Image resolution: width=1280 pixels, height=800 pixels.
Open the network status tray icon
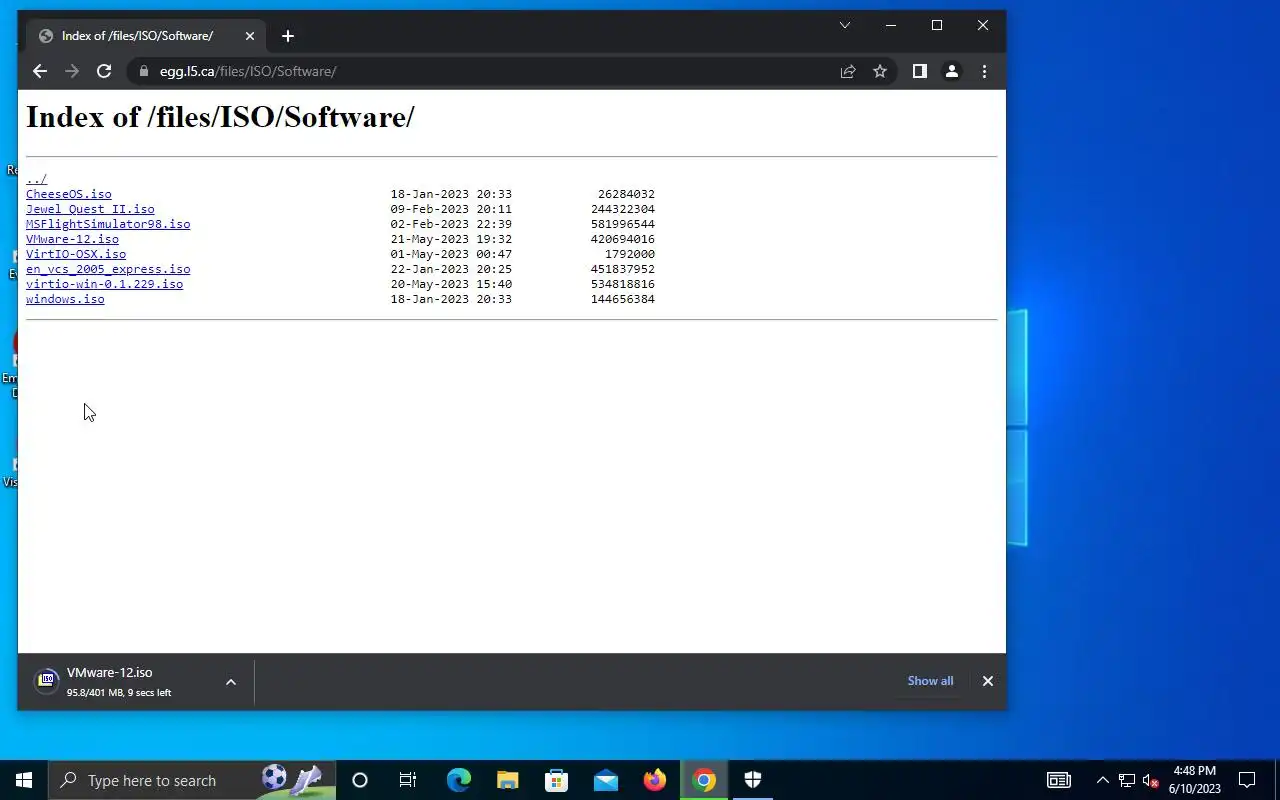(1127, 780)
